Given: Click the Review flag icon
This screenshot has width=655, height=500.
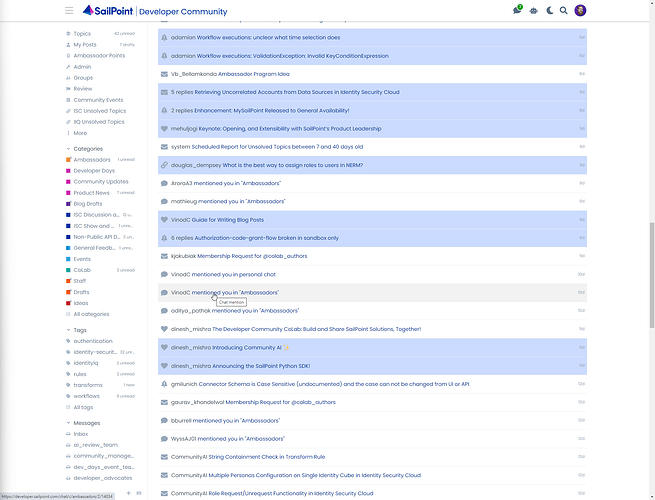Looking at the screenshot, I should coord(68,89).
